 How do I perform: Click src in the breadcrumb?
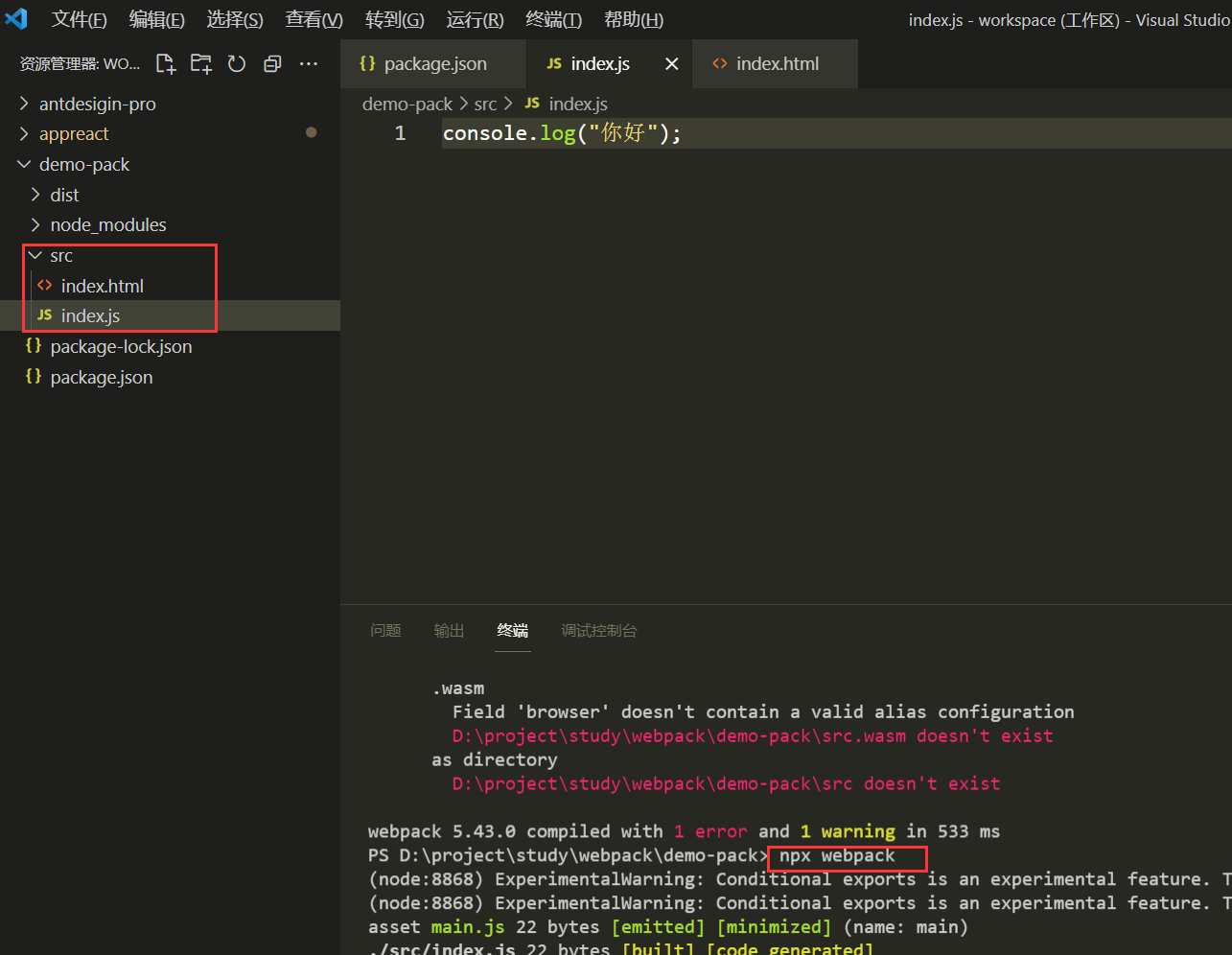pyautogui.click(x=485, y=104)
